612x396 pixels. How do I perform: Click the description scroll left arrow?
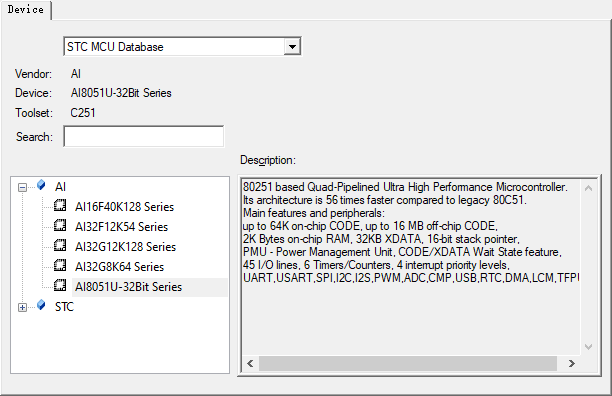click(250, 363)
